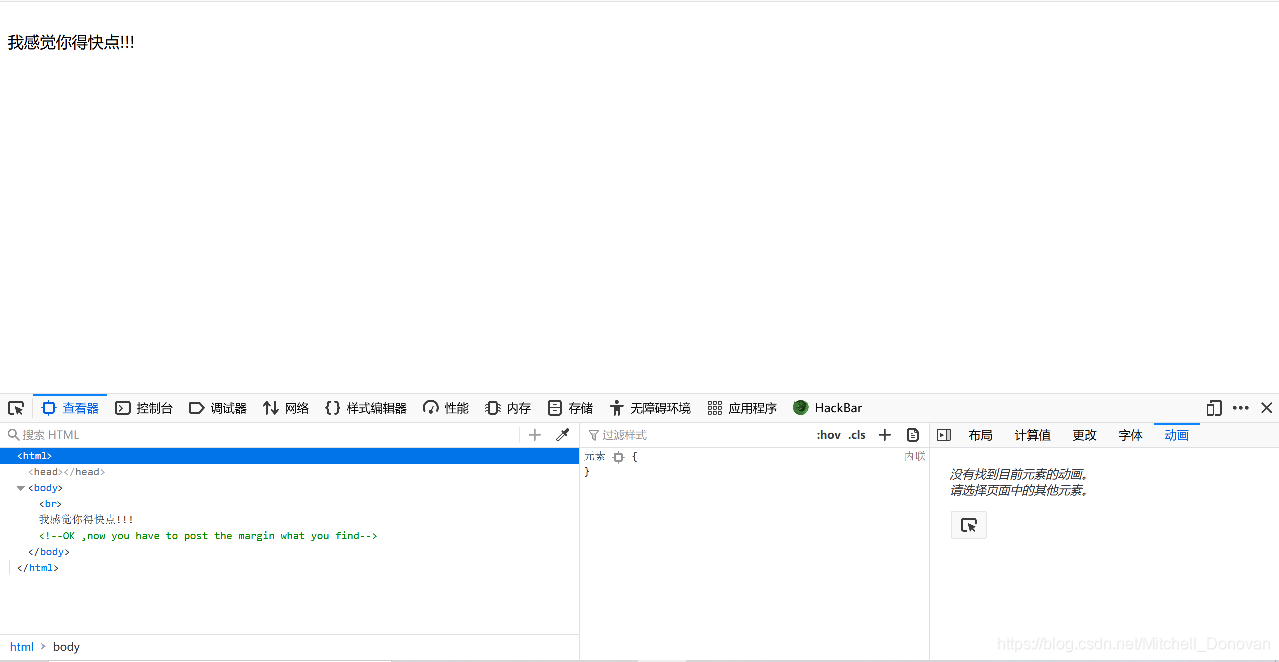
Task: Toggle the :hov pseudo-class panel
Action: (x=828, y=435)
